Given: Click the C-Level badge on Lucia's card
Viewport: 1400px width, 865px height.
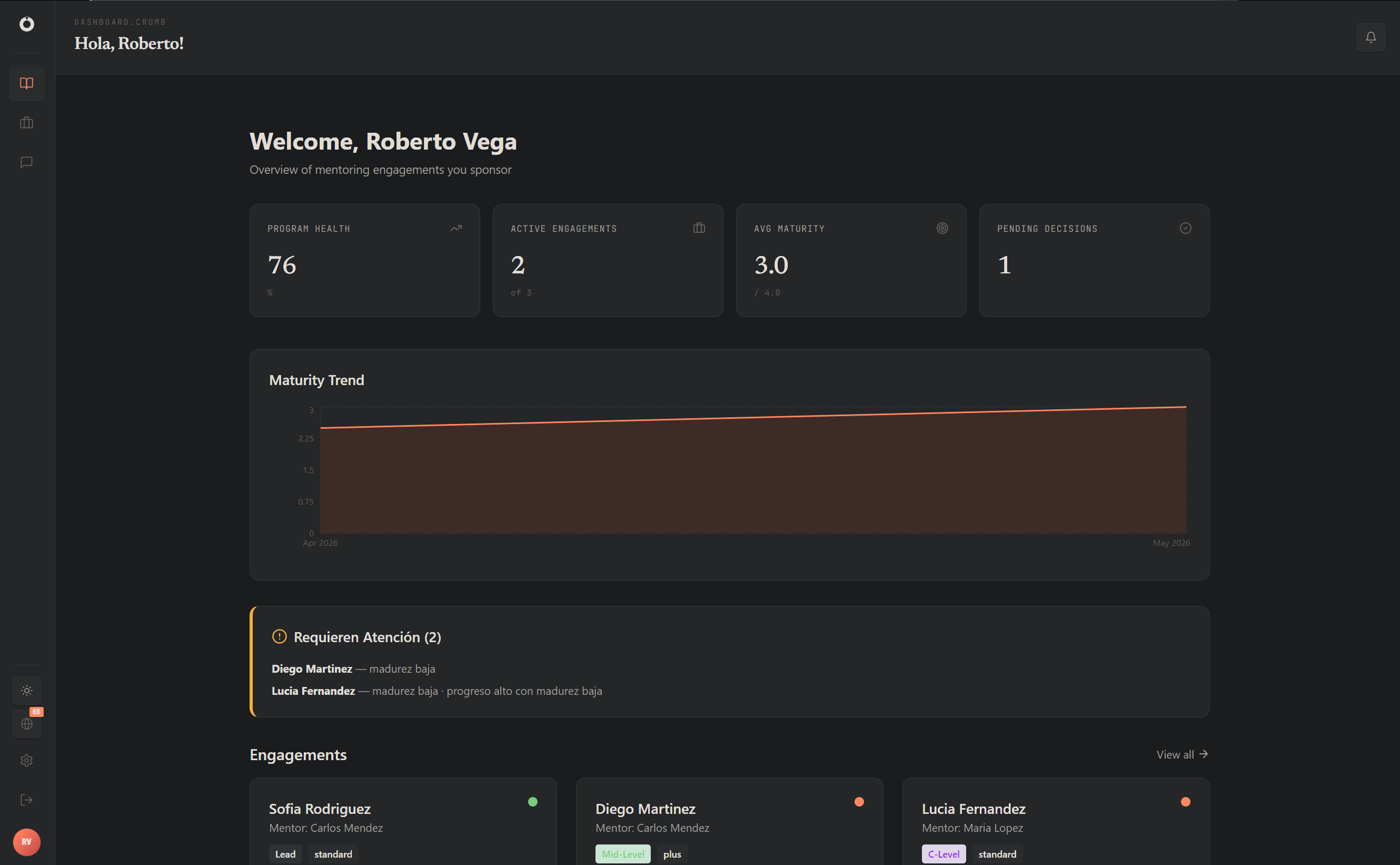Looking at the screenshot, I should tap(944, 854).
